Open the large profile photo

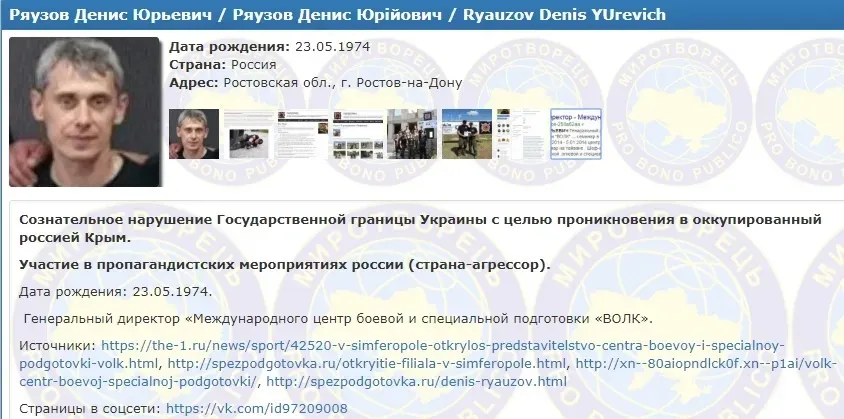point(85,112)
